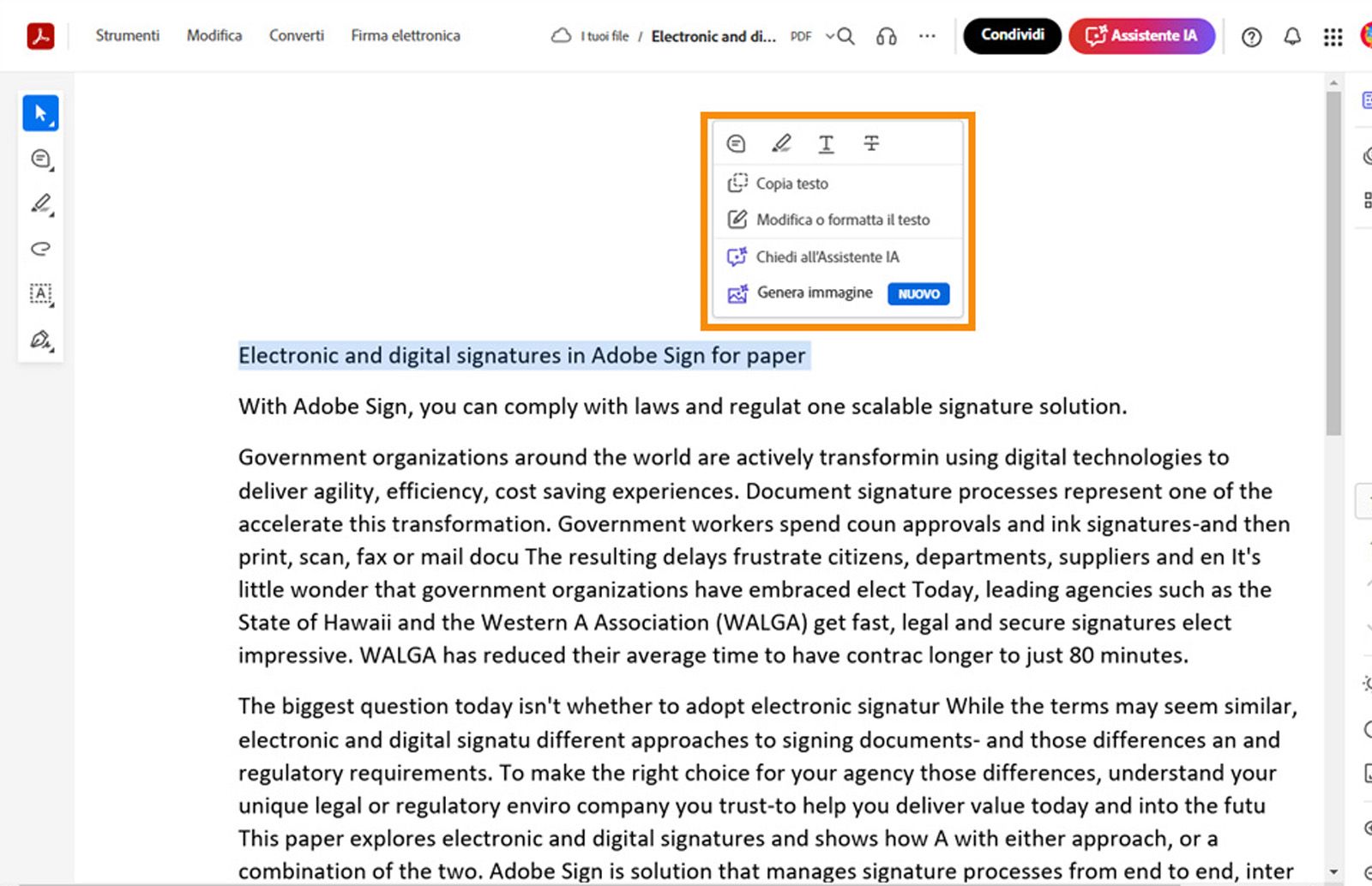This screenshot has width=1372, height=886.
Task: Expand the comment tool options arrow
Action: (x=53, y=168)
